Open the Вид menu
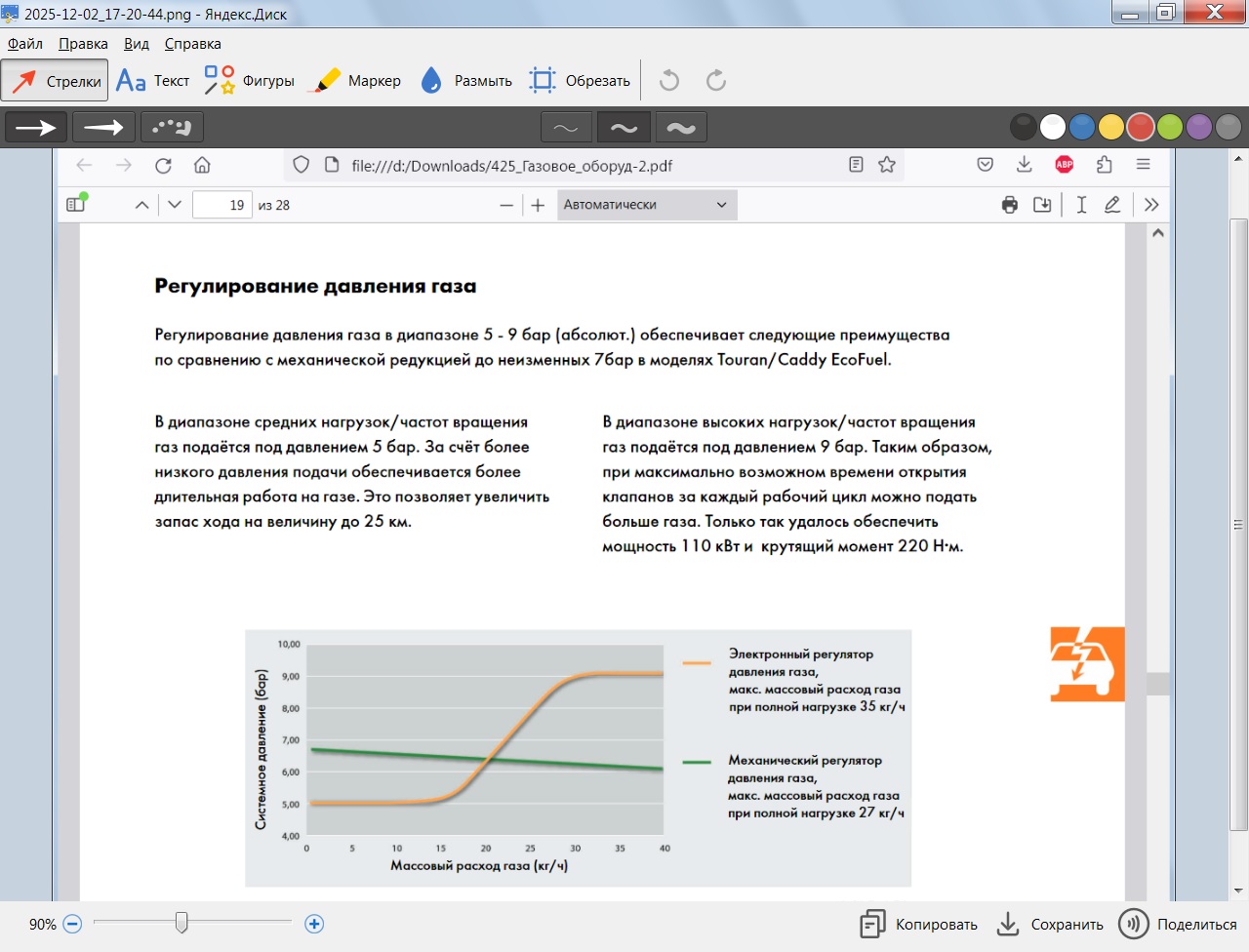 tap(137, 44)
